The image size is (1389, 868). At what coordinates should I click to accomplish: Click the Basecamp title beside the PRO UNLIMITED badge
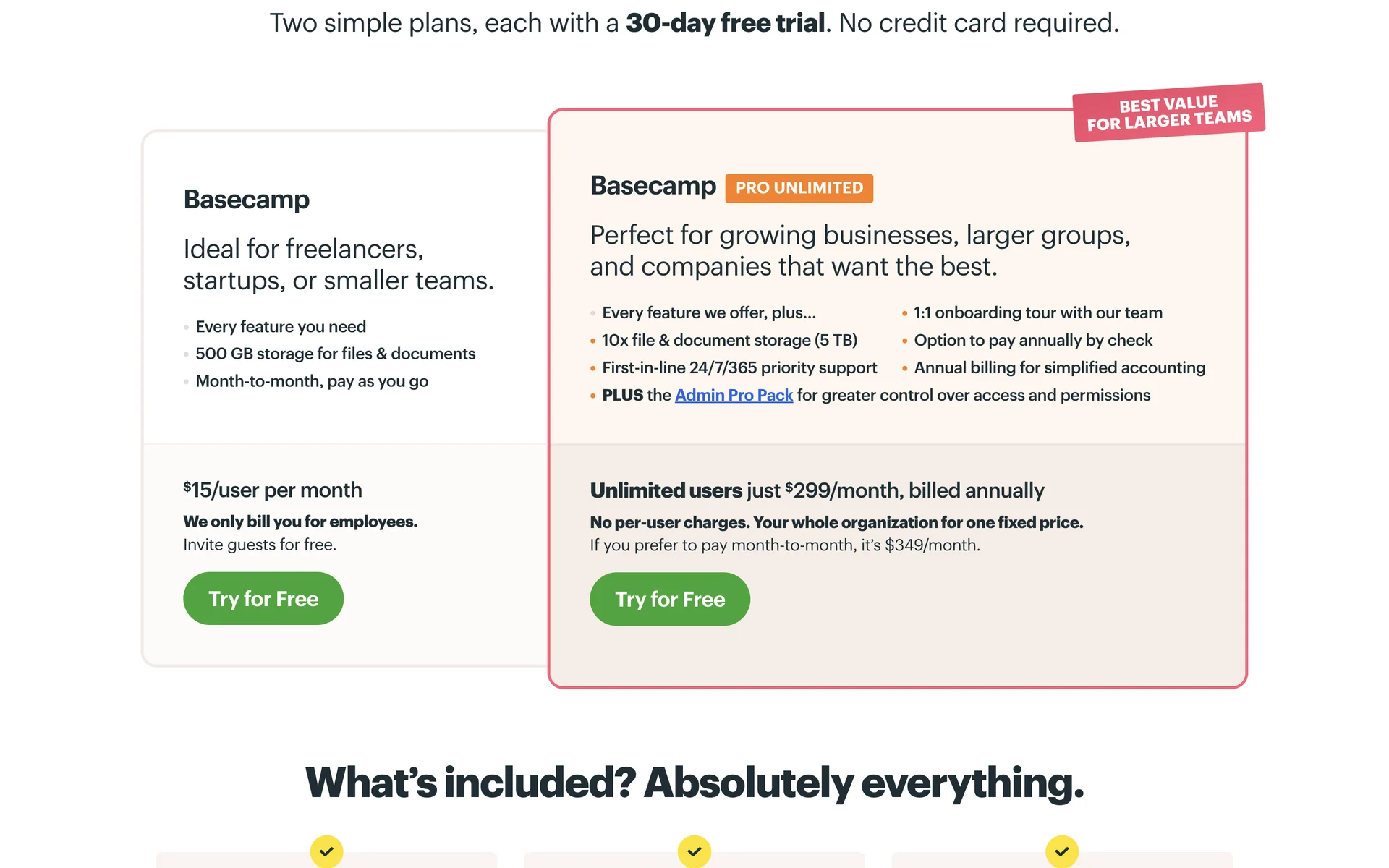click(653, 186)
